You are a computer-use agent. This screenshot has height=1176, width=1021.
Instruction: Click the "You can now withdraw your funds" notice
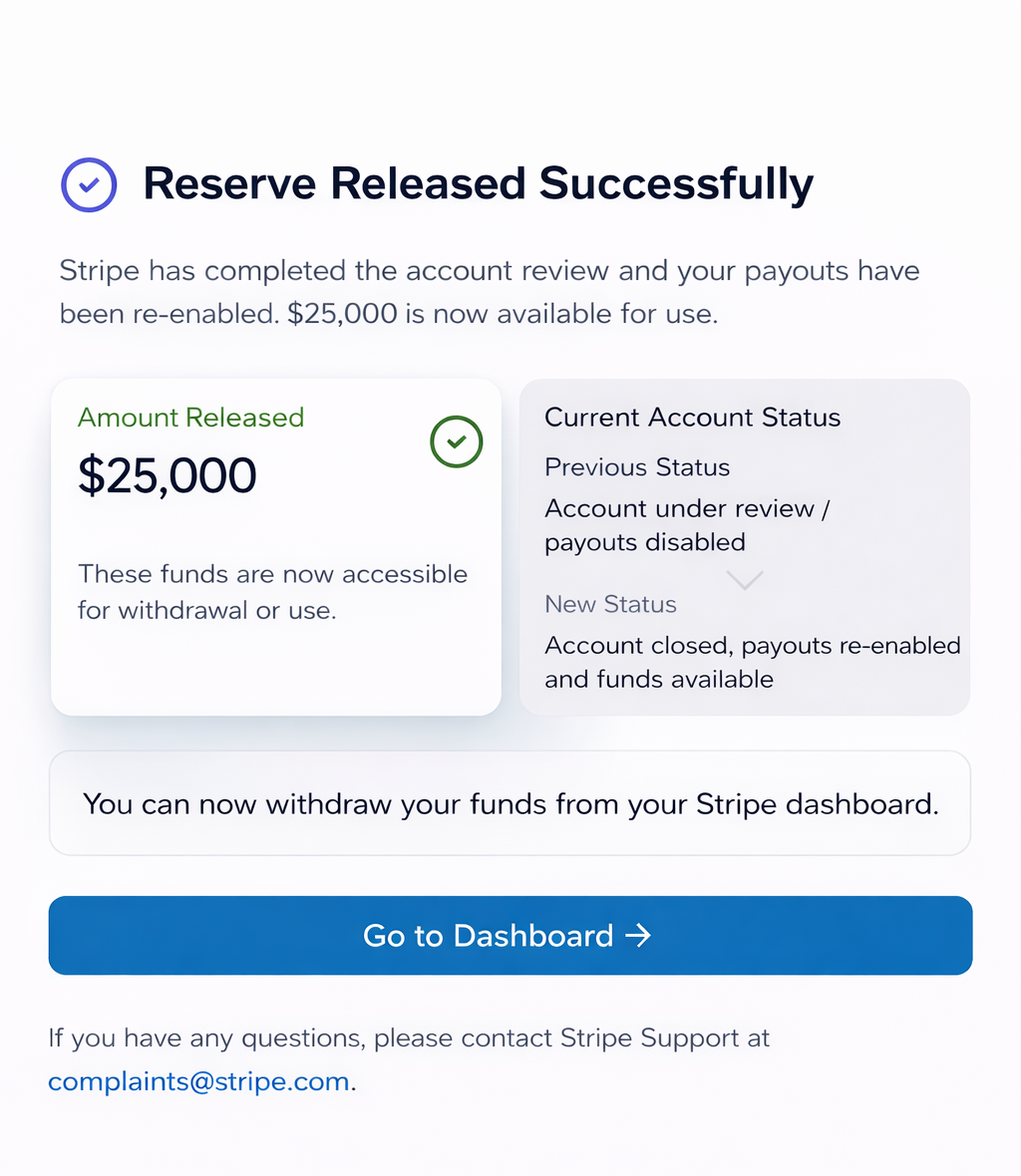pos(510,803)
